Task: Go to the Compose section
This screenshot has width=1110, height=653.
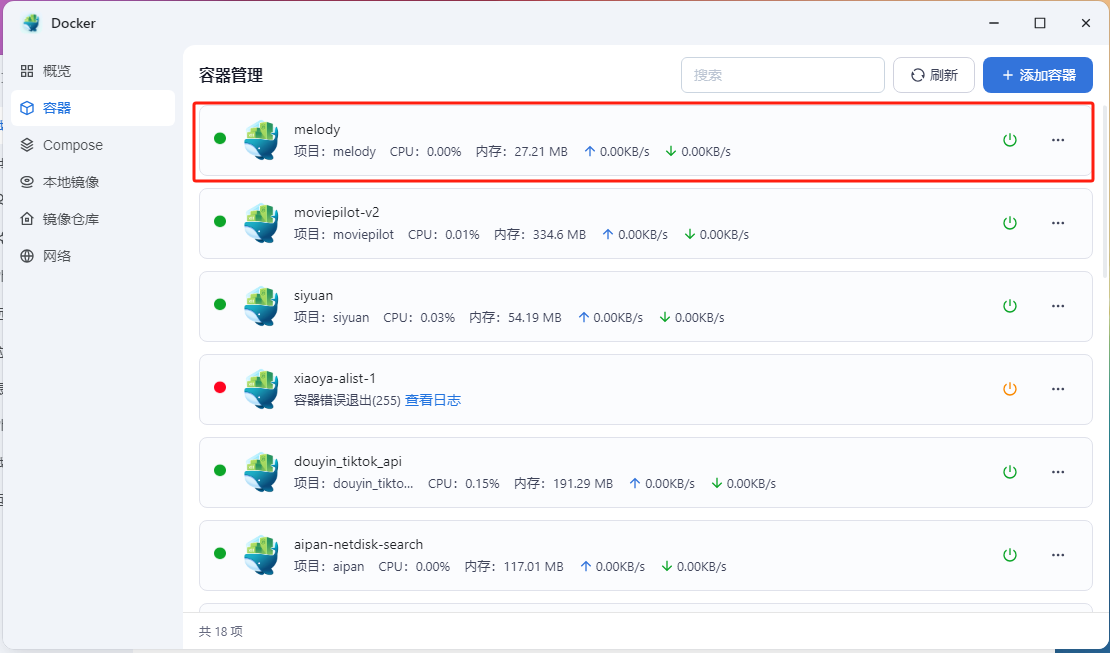Action: (x=93, y=144)
